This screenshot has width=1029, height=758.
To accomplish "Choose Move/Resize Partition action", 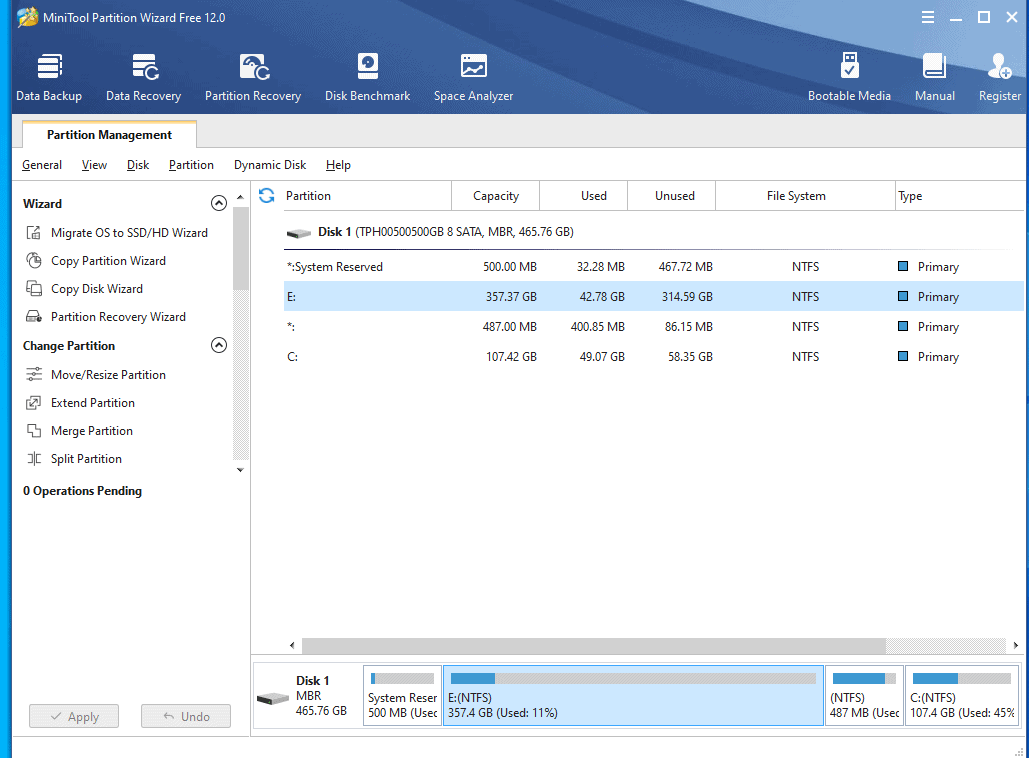I will pos(108,375).
